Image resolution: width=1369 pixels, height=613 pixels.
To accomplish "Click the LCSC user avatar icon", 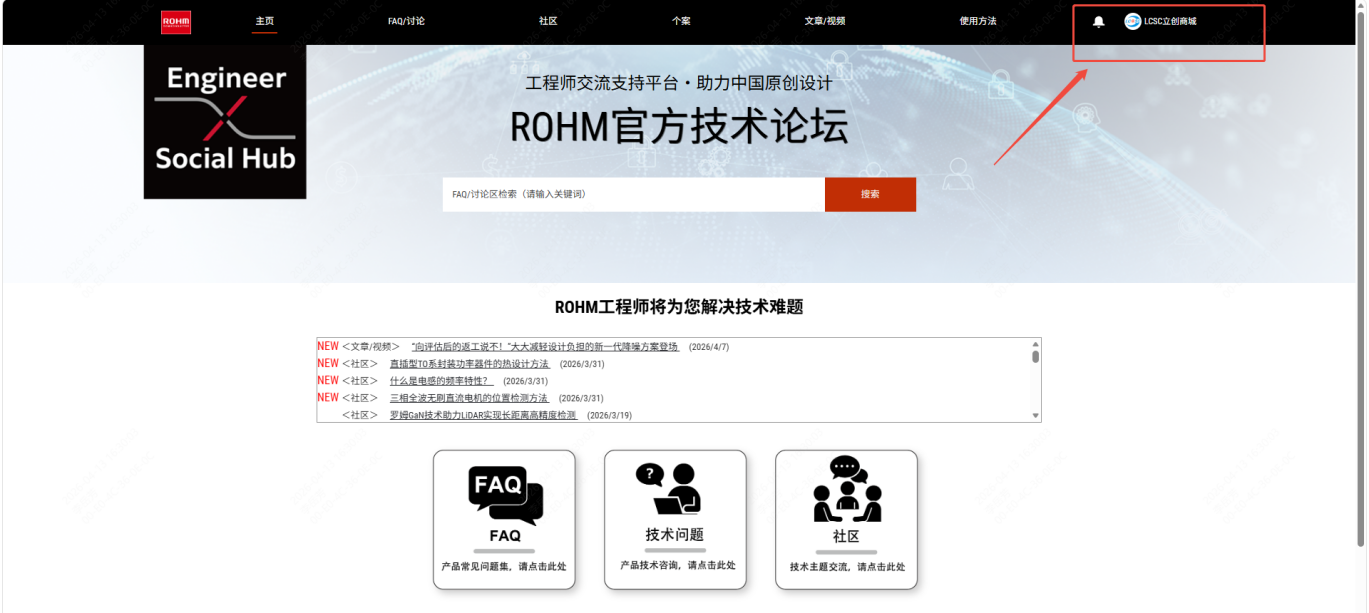I will [1132, 22].
